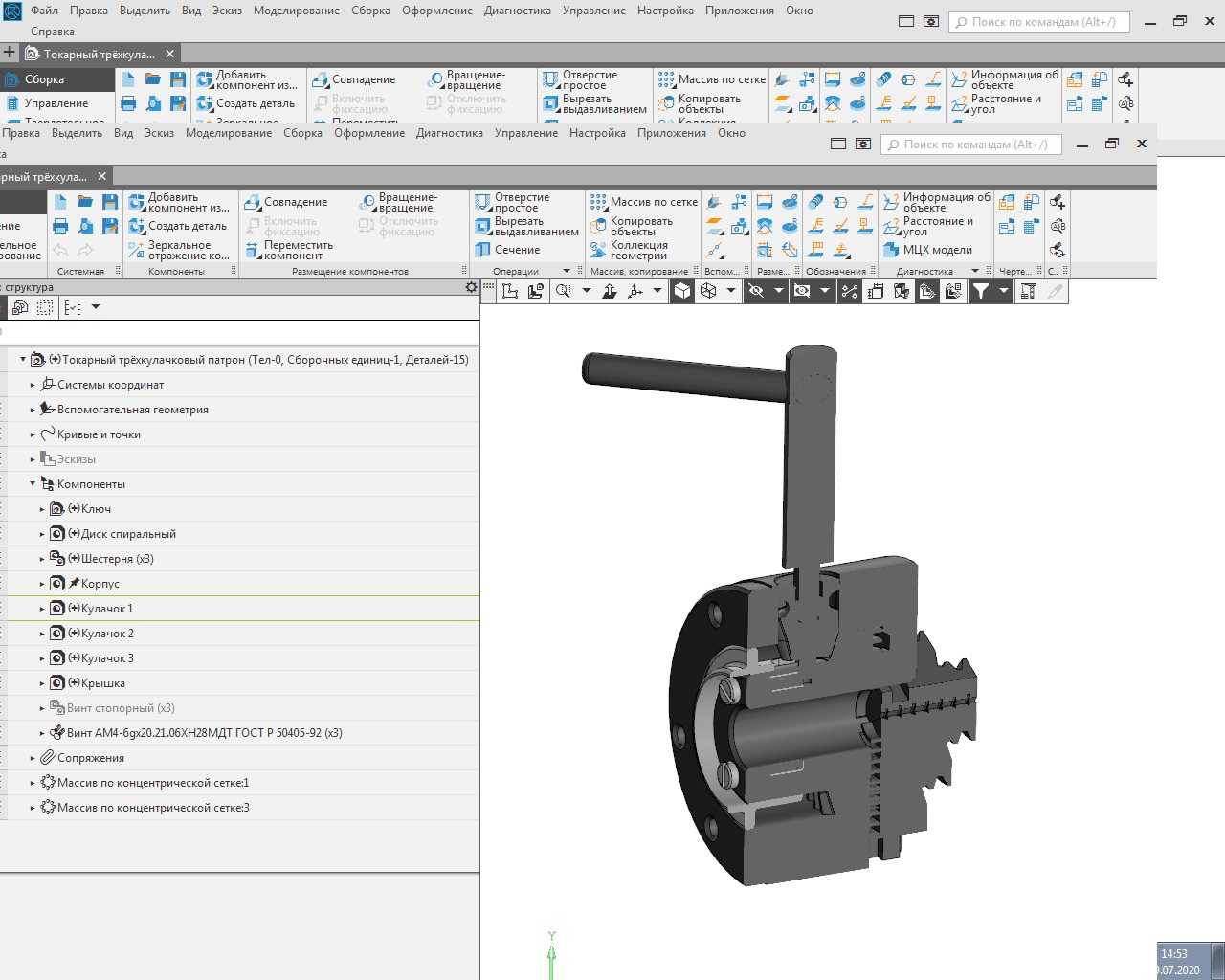Screen dimensions: 1225x980
Task: Expand the Шестерня (x3) component
Action: pos(42,559)
